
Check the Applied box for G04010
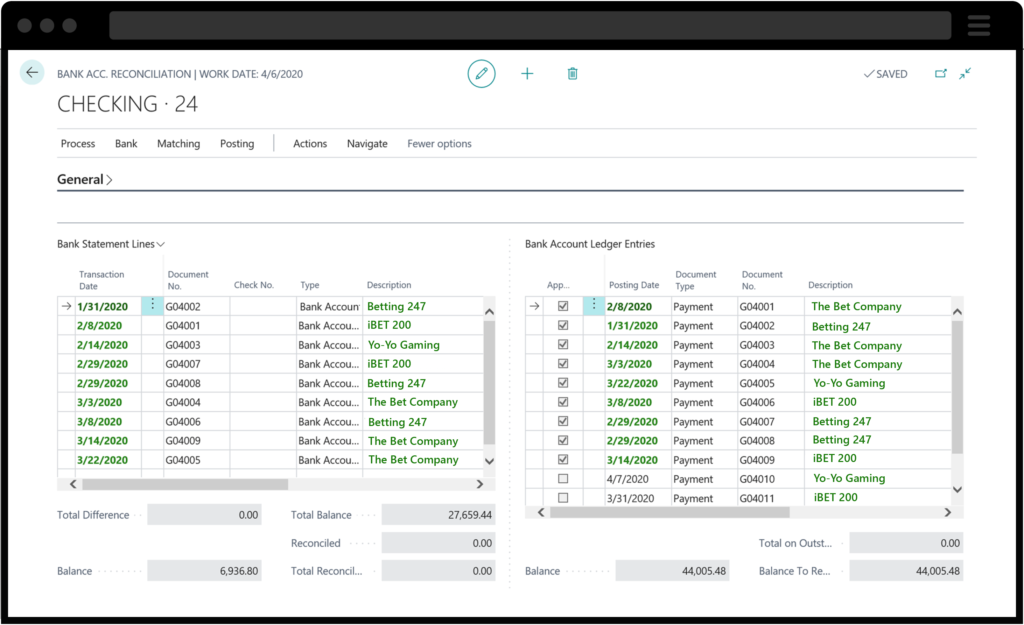(563, 479)
